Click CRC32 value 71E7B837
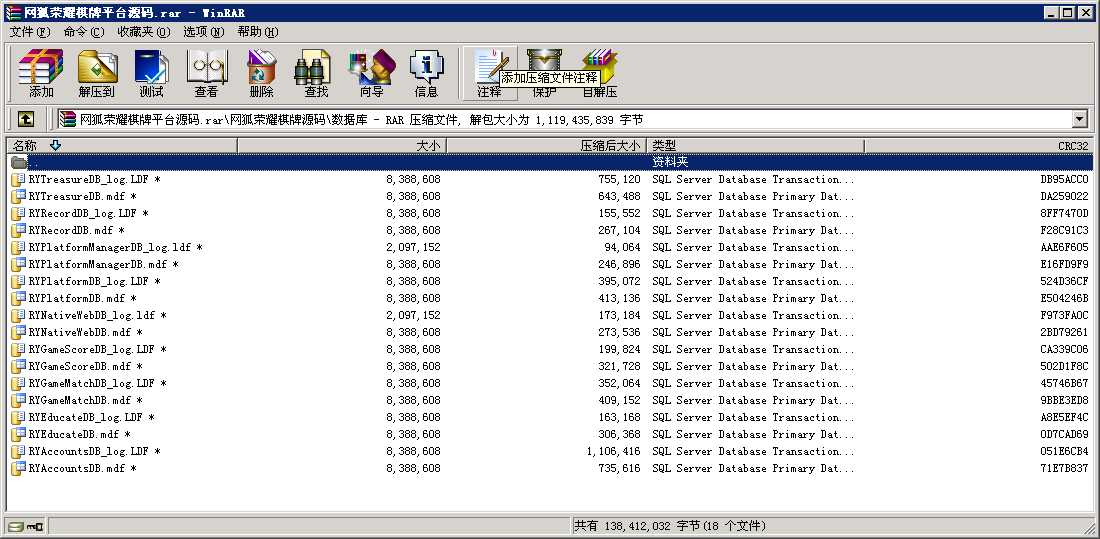Image resolution: width=1100 pixels, height=539 pixels. pos(1065,468)
